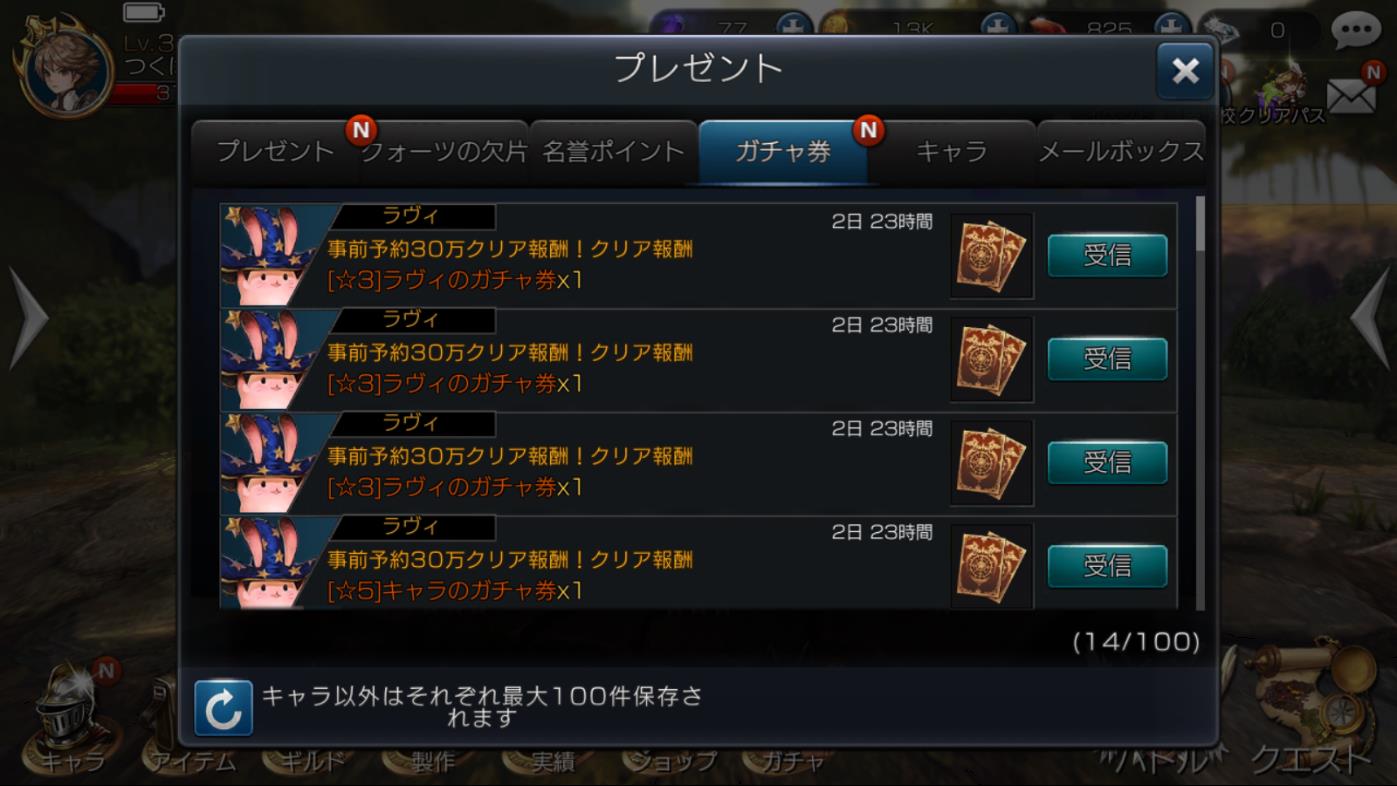Open the mail envelope icon
Viewport: 1397px width, 786px height.
[1351, 96]
